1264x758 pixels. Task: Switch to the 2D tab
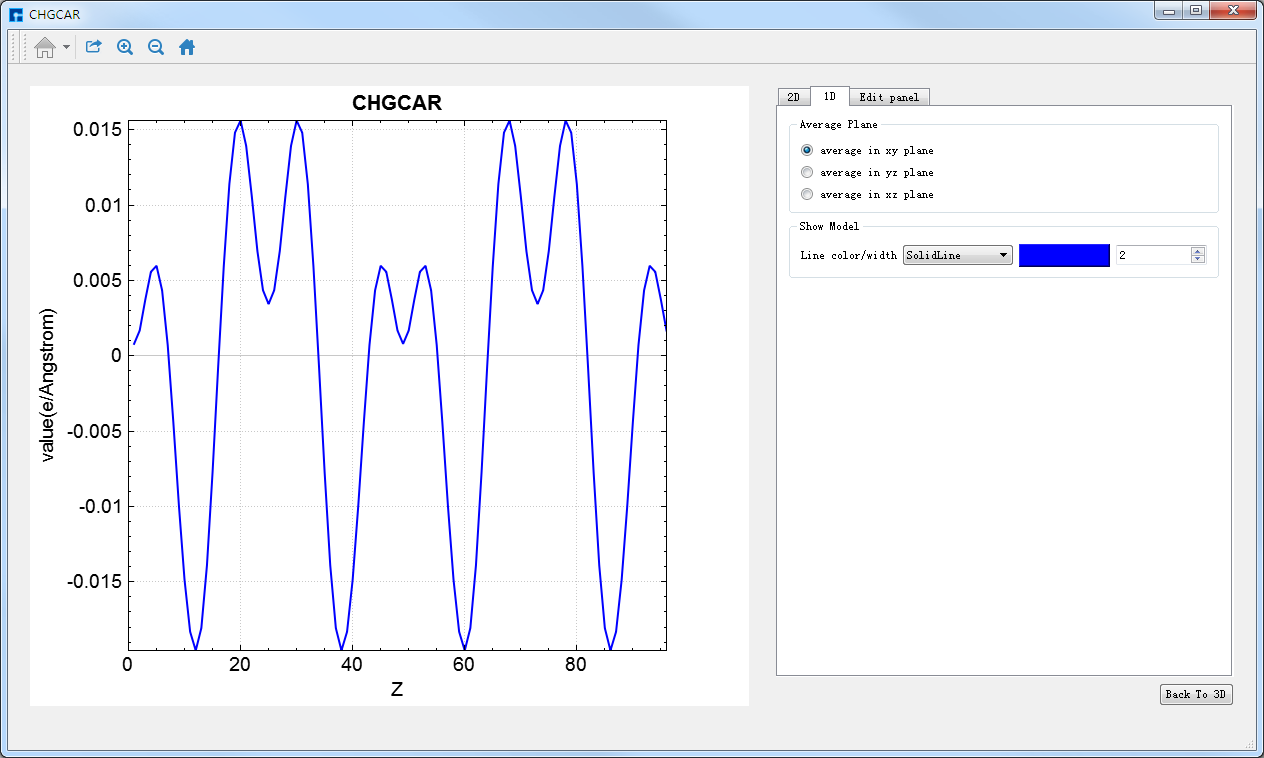pyautogui.click(x=793, y=97)
